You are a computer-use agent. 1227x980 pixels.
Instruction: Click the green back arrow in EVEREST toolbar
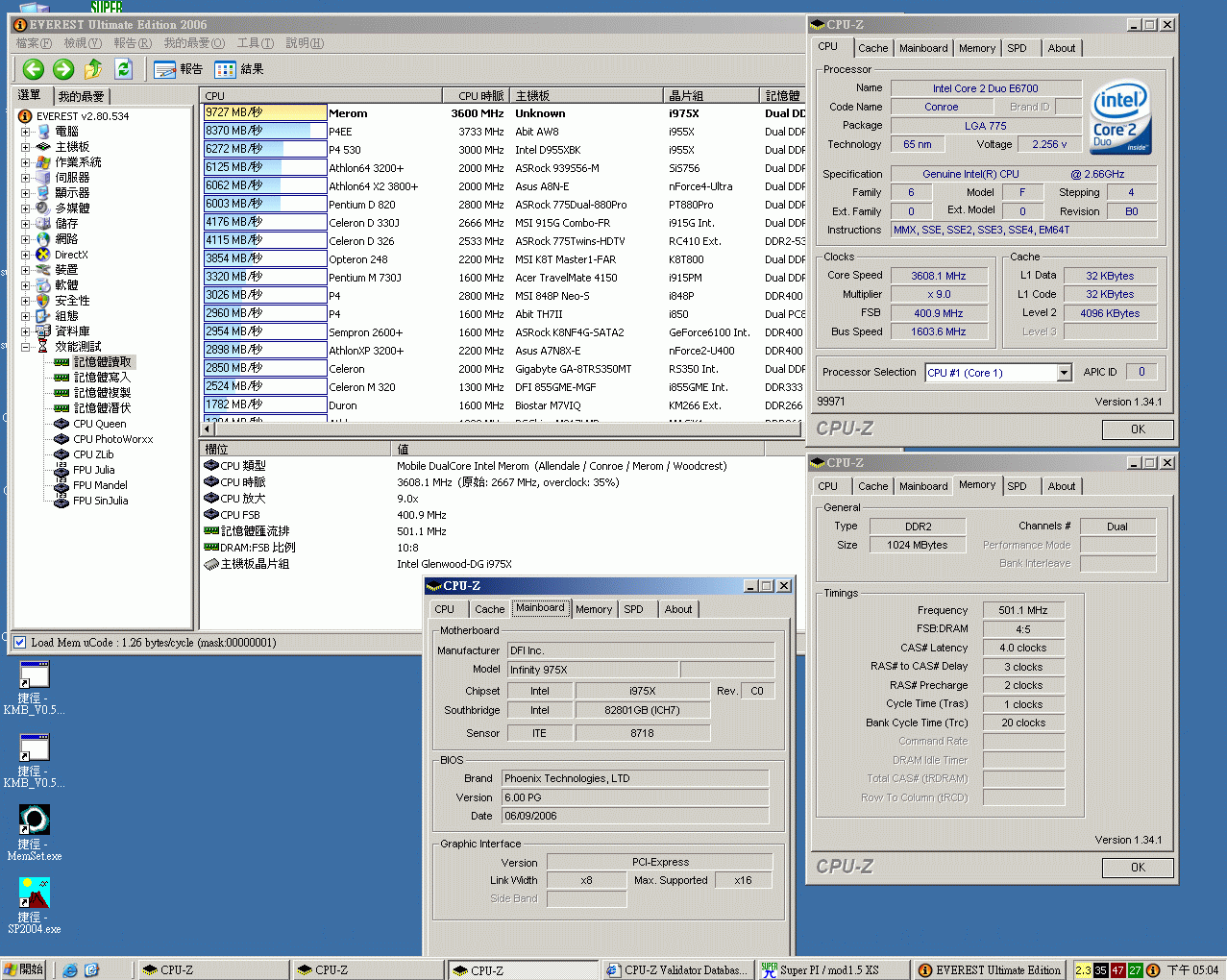tap(34, 69)
